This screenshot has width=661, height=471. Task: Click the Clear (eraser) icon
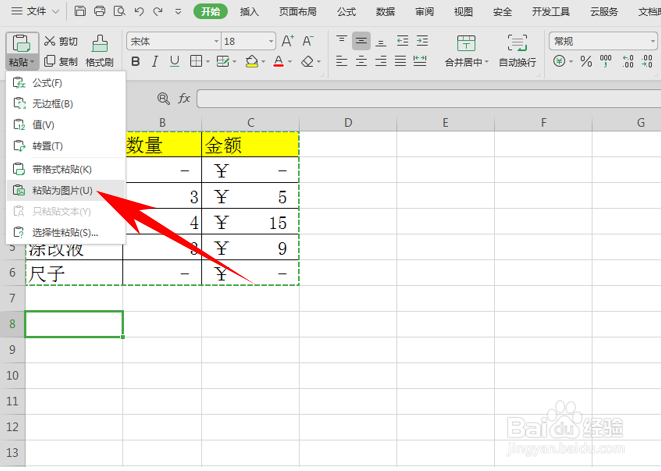(307, 62)
